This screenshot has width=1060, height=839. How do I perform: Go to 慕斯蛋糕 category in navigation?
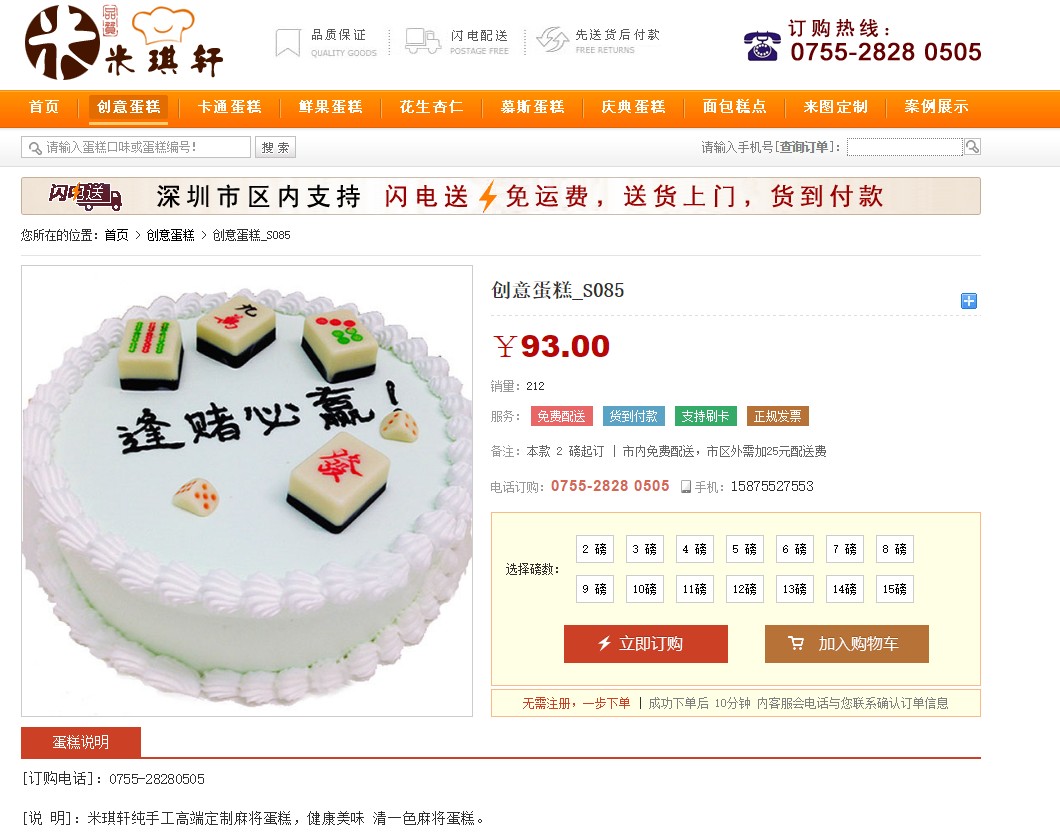(x=533, y=107)
